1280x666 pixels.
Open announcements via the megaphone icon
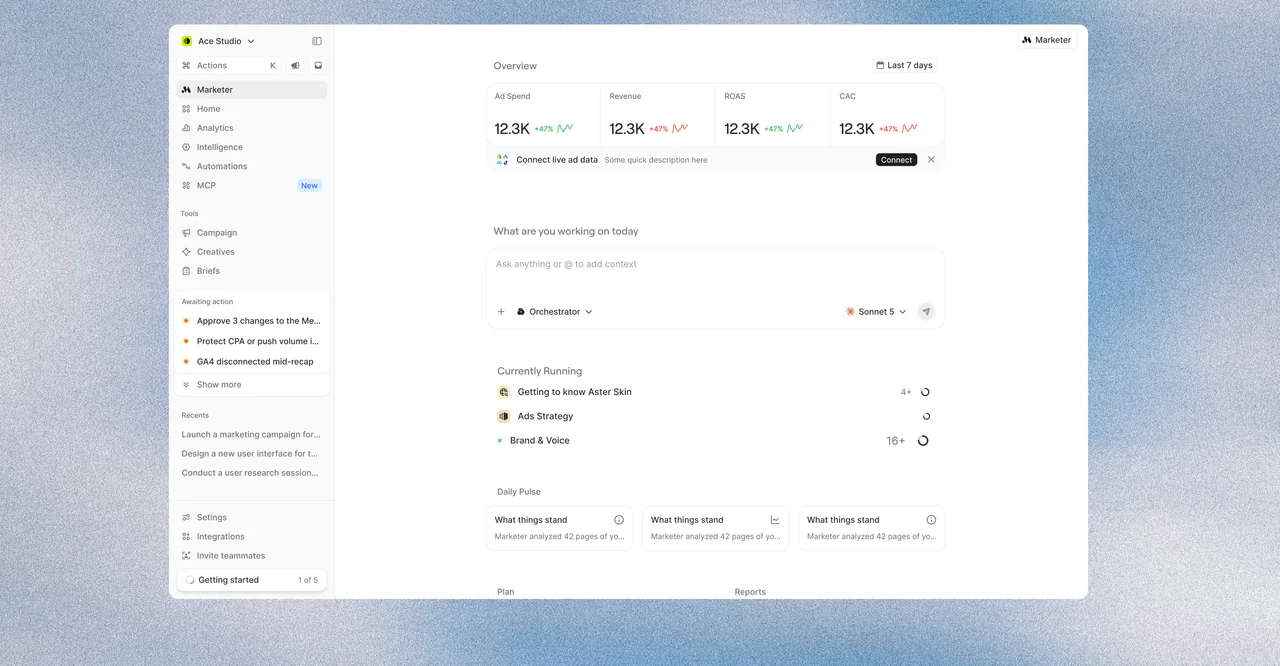[x=295, y=66]
